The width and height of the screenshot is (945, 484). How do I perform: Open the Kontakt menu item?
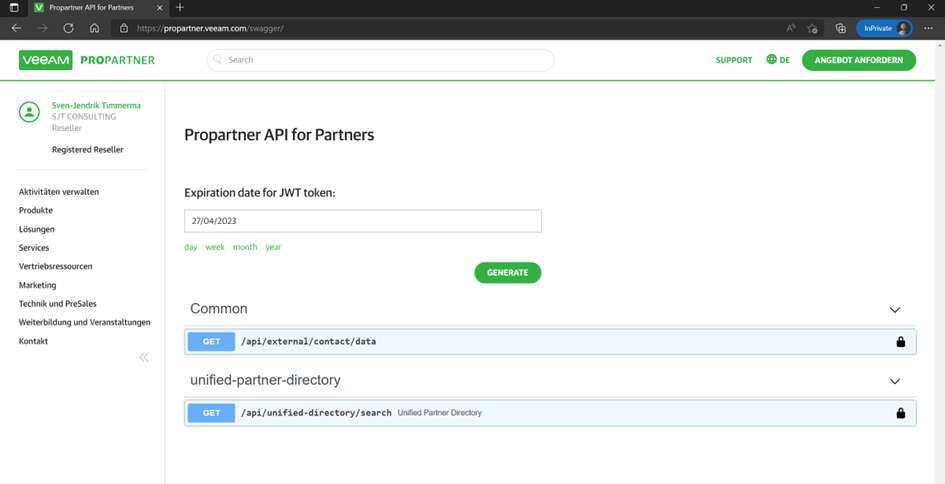tap(33, 341)
